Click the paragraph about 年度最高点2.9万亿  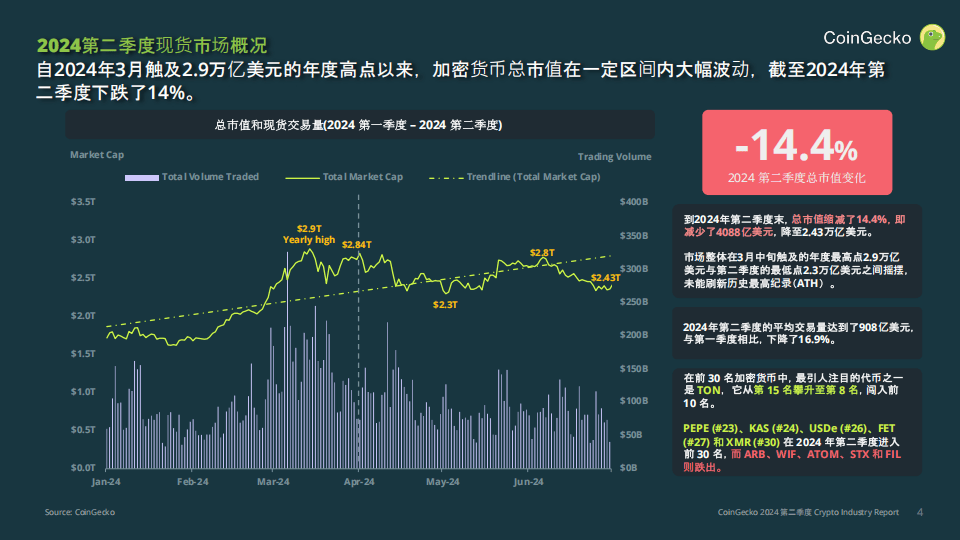tap(795, 270)
